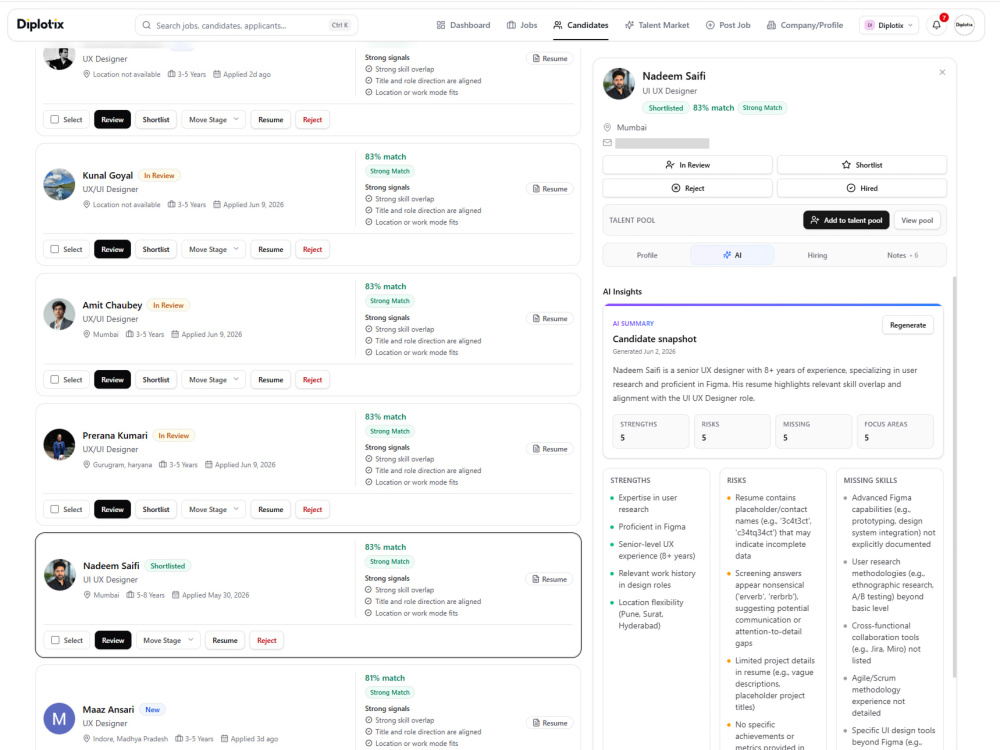Screen dimensions: 1000x750
Task: Click Review button for Nadeem Saifi
Action: point(113,640)
